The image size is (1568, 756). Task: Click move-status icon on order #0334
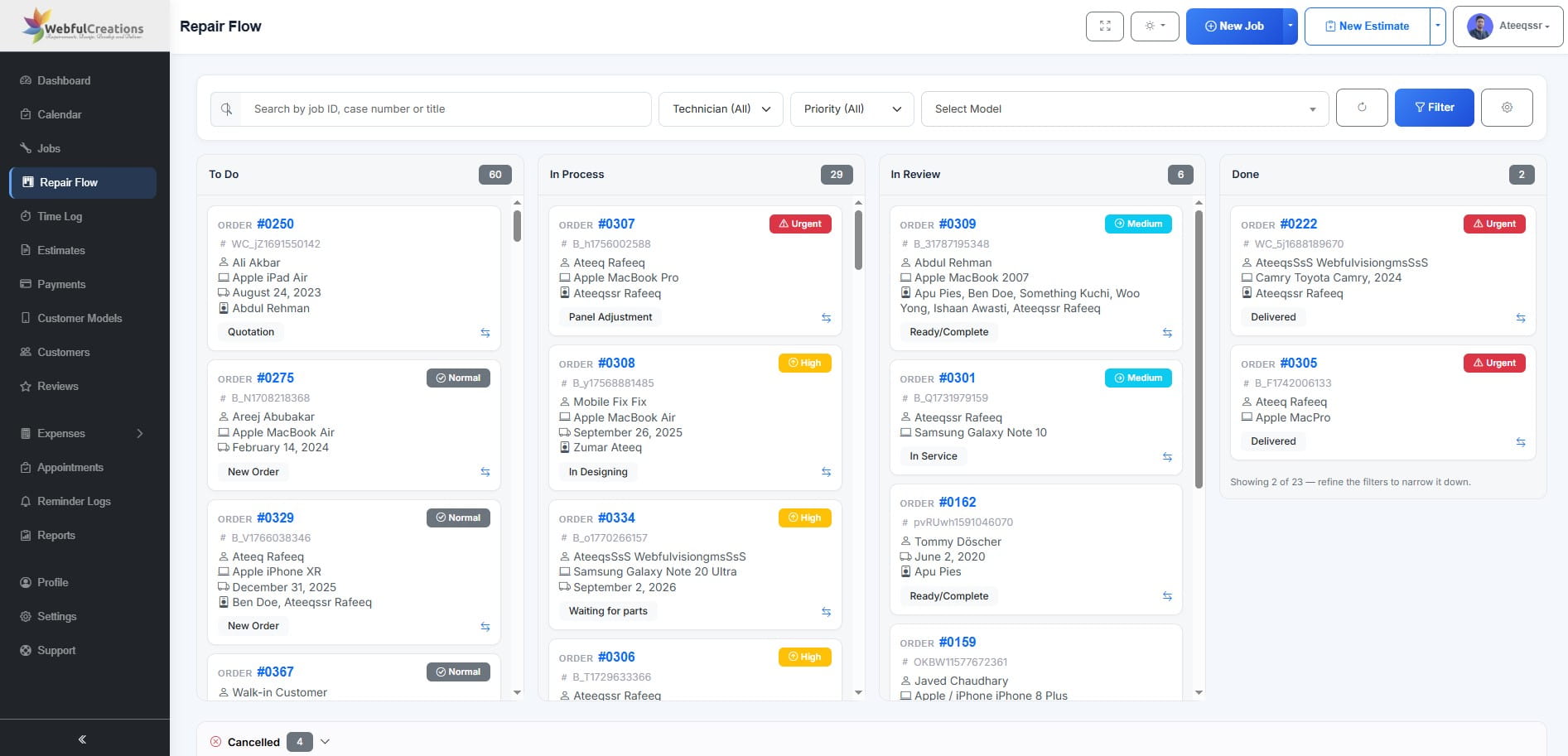(826, 612)
